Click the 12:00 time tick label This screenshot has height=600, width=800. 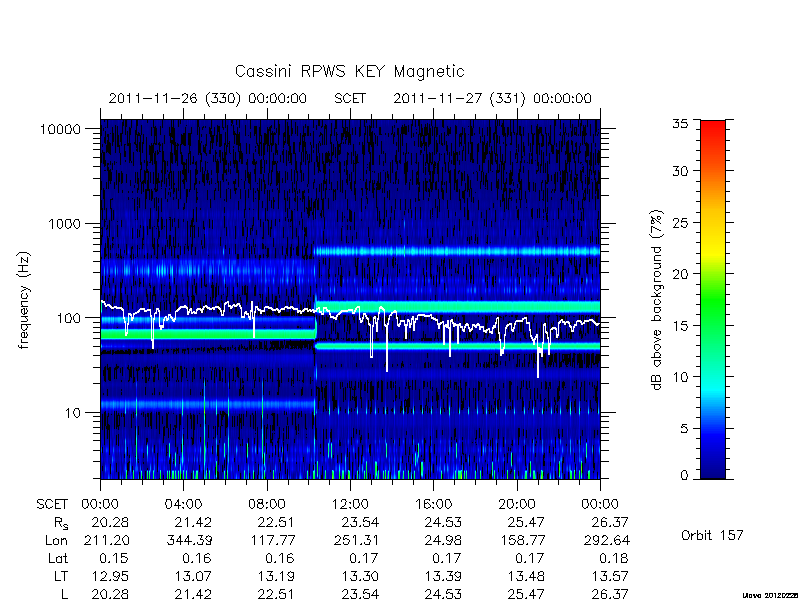[350, 505]
